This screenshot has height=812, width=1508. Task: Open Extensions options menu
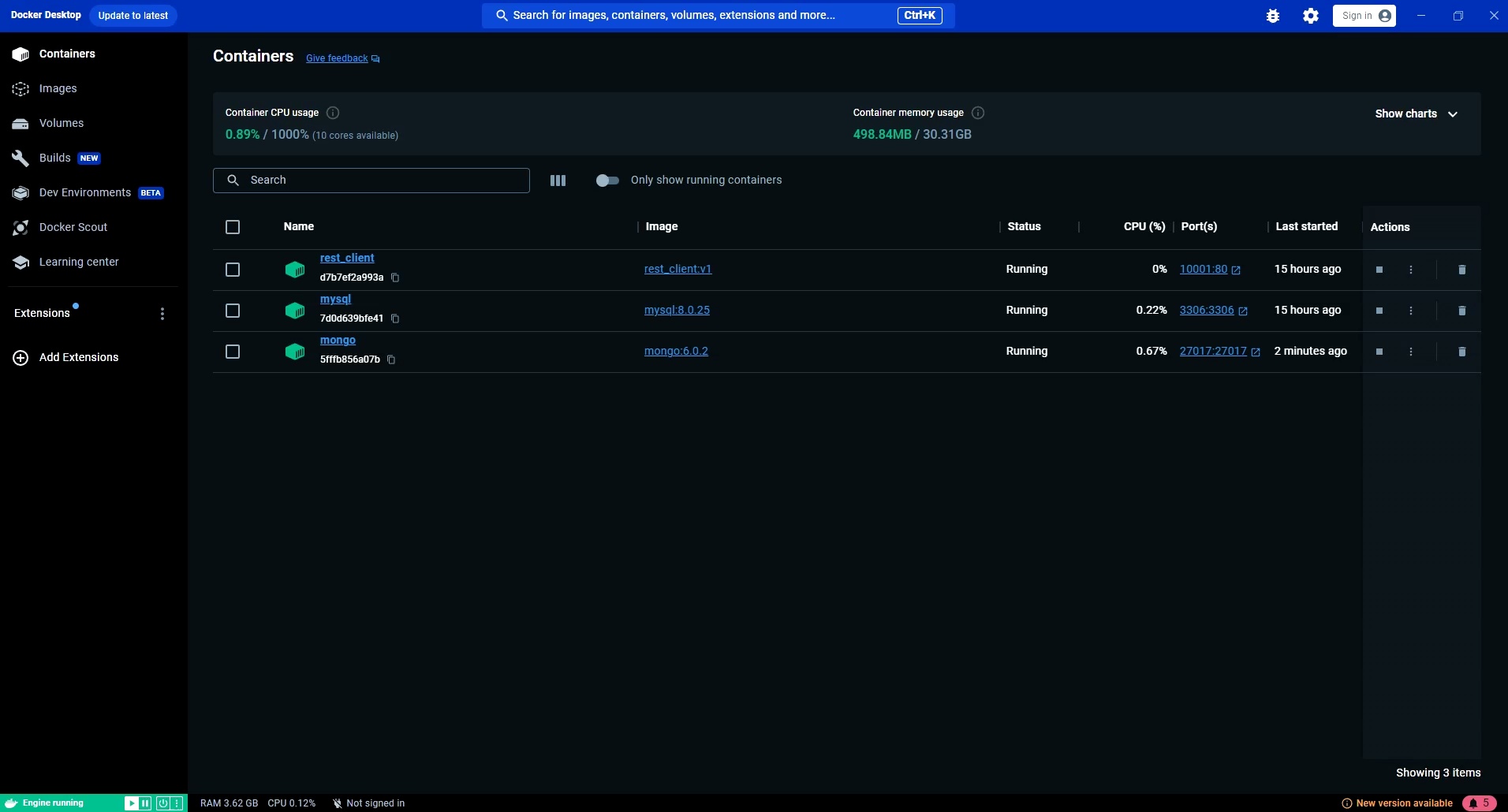click(x=163, y=313)
